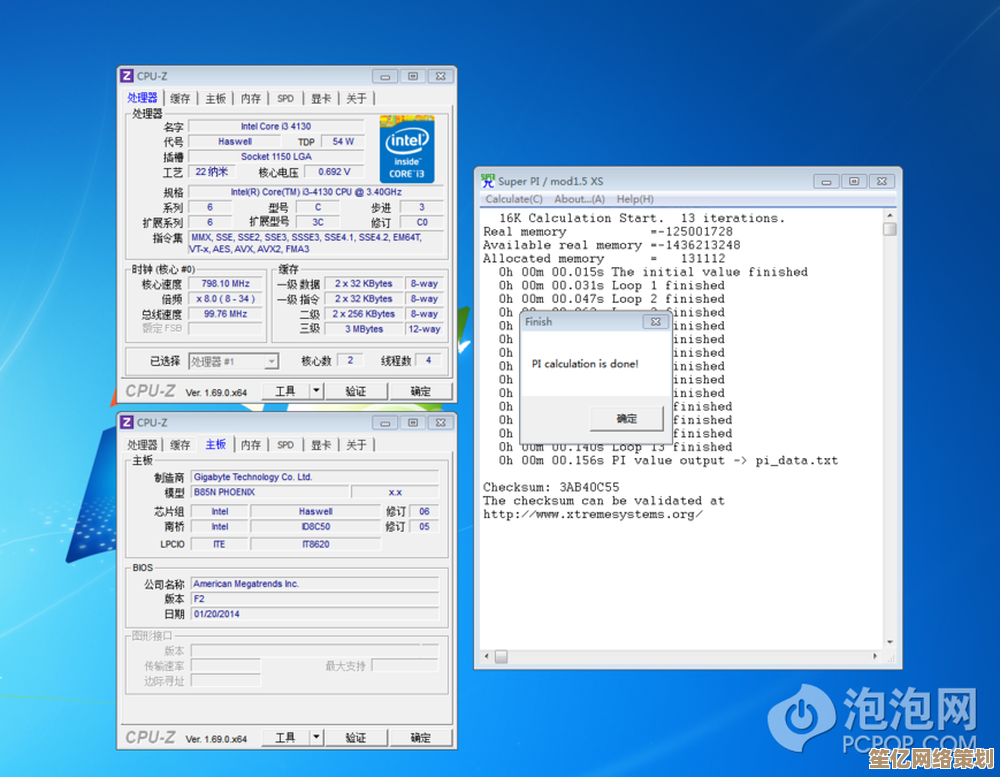
Task: Minimize the mainboard CPU-Z window
Action: [385, 422]
